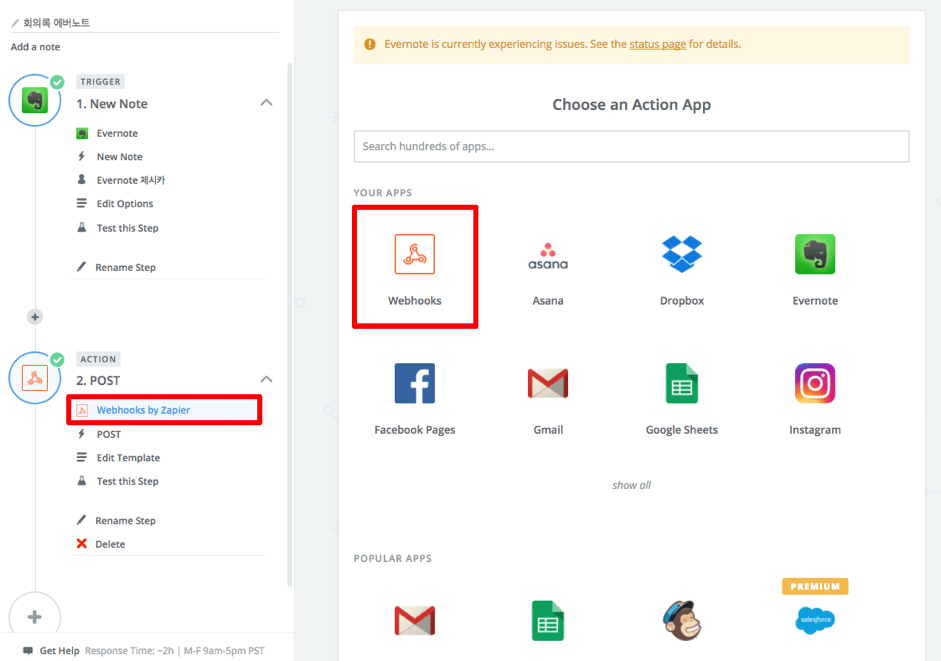Select the Gmail app under Your Apps

point(548,384)
